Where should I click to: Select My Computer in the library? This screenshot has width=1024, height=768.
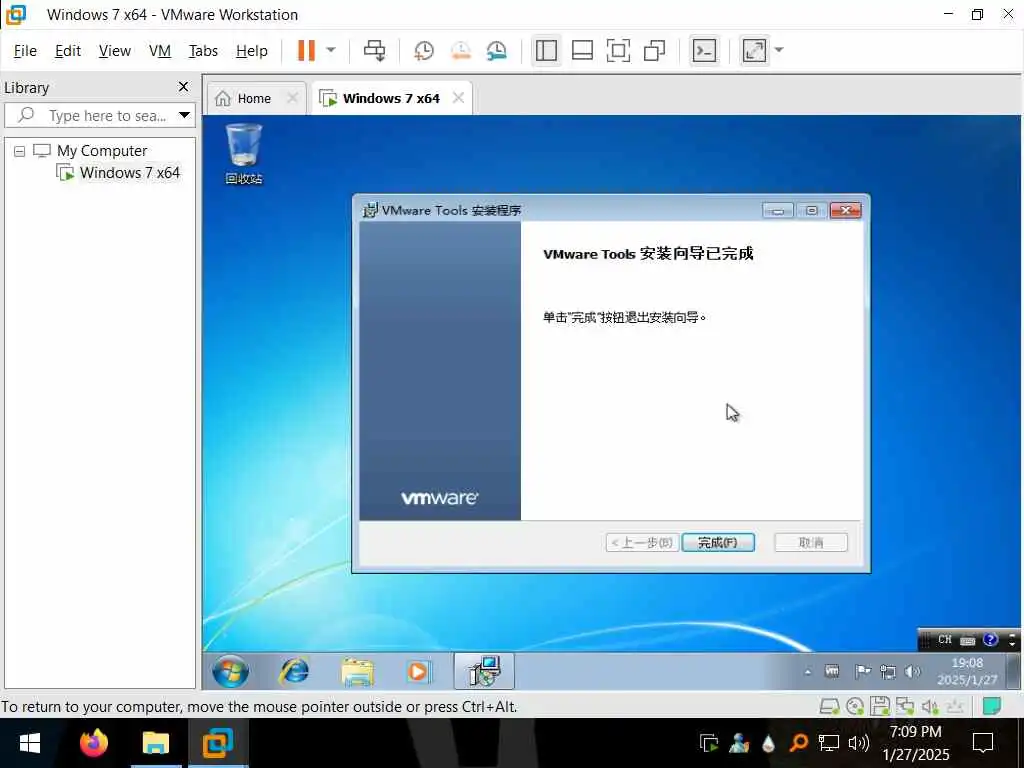[x=101, y=151]
